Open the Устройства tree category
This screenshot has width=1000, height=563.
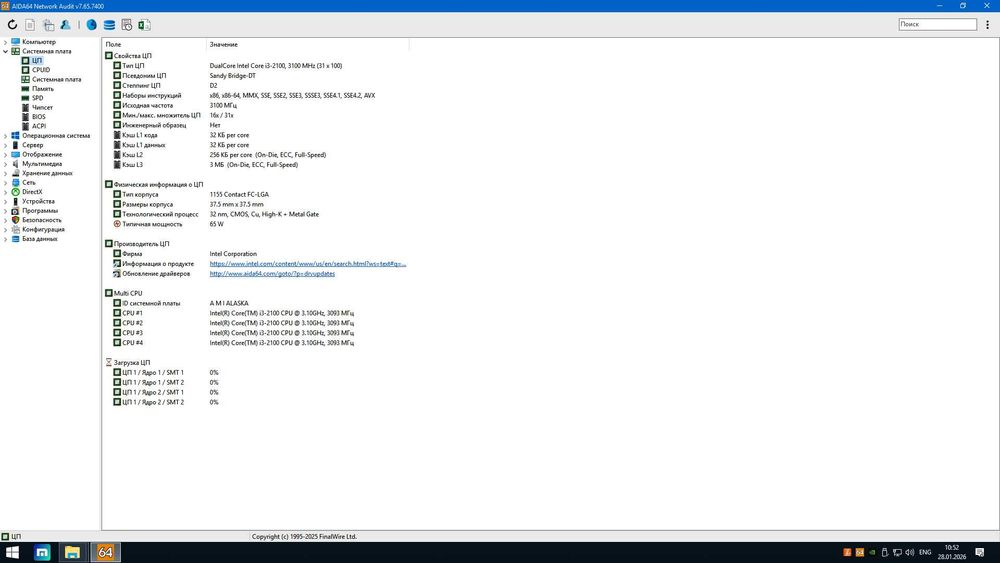[x=38, y=201]
